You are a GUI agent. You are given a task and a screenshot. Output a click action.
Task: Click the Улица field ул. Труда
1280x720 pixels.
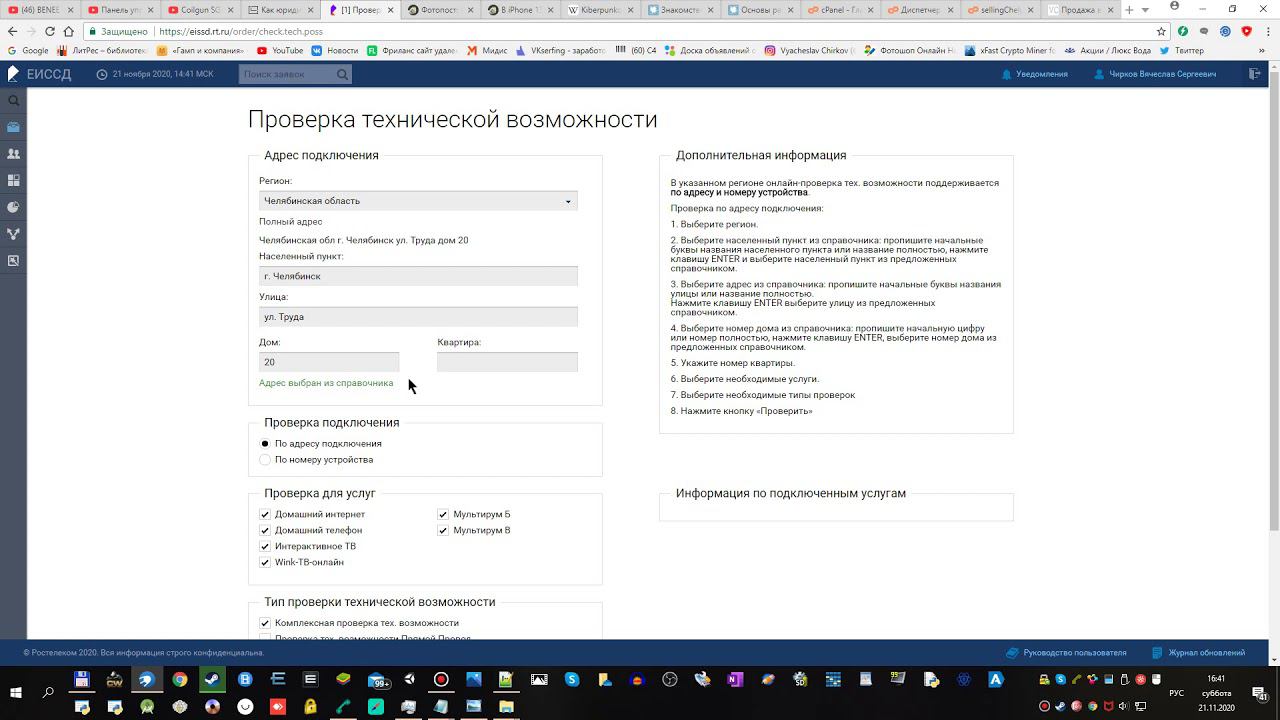click(418, 317)
